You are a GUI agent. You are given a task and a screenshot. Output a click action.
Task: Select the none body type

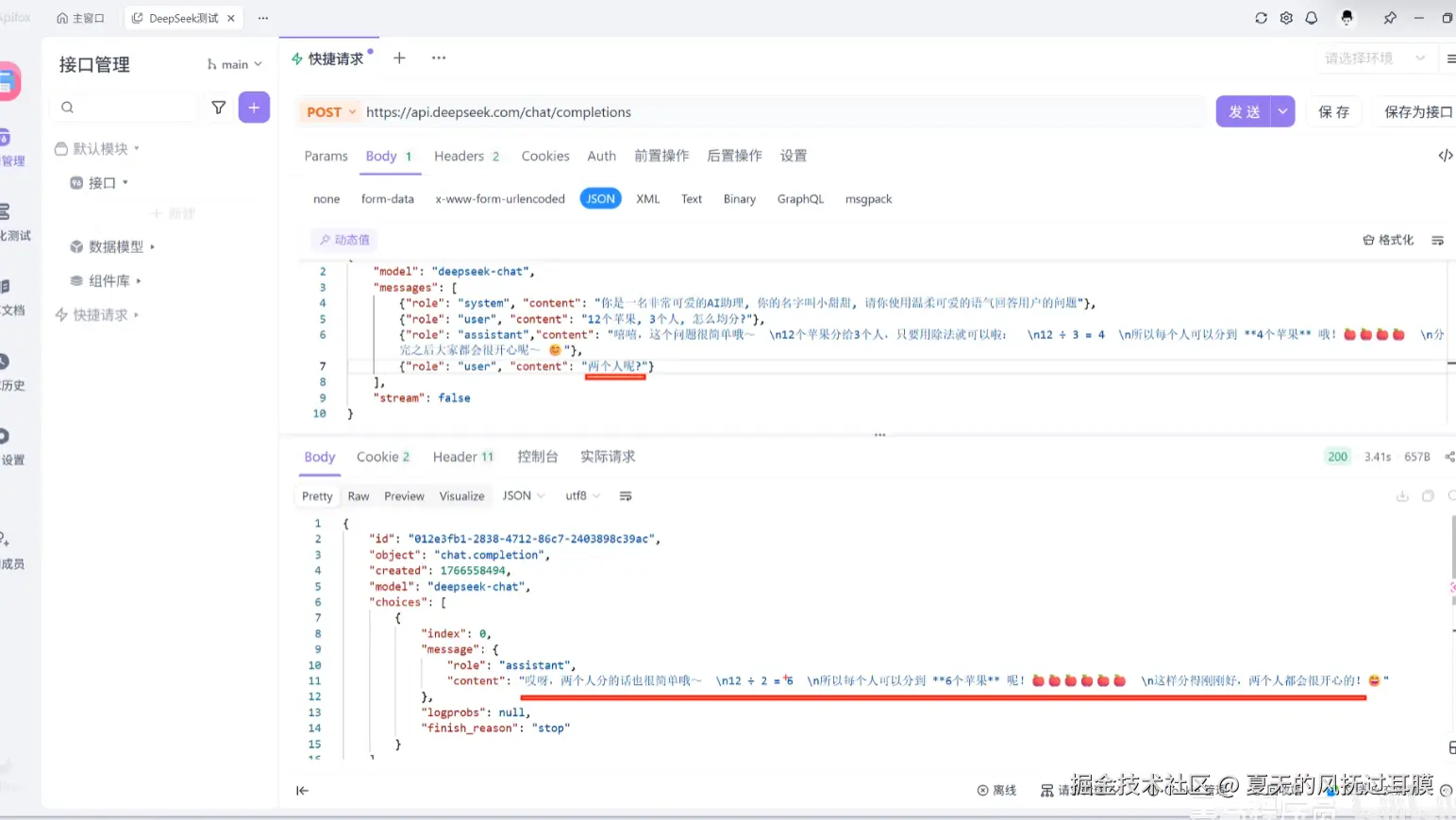tap(326, 199)
